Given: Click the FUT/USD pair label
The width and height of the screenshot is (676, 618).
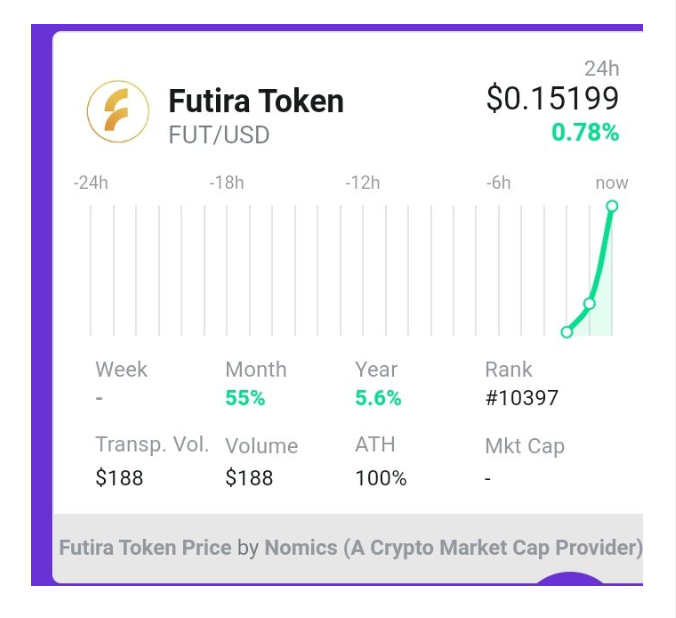Looking at the screenshot, I should [219, 135].
